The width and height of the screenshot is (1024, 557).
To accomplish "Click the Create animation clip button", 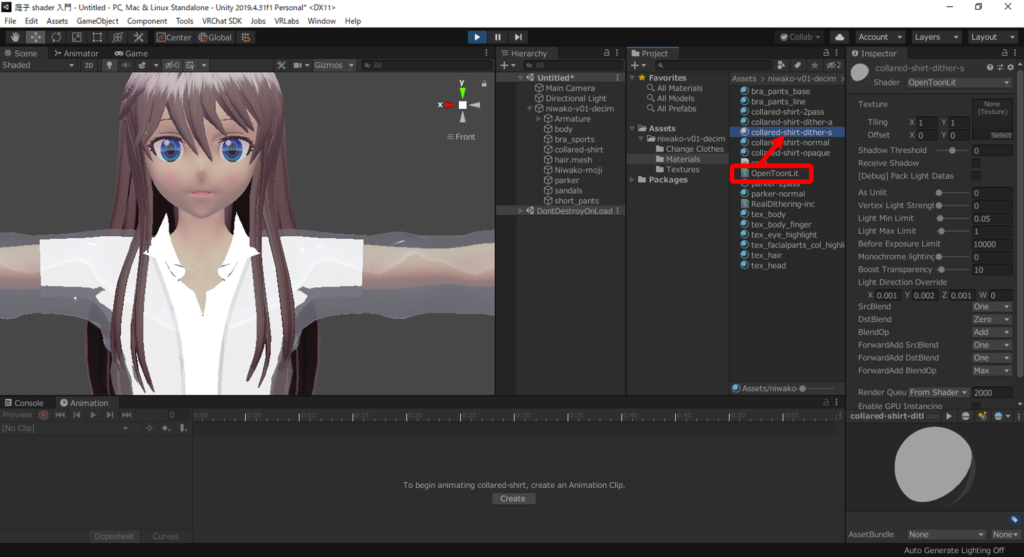I will click(x=512, y=498).
